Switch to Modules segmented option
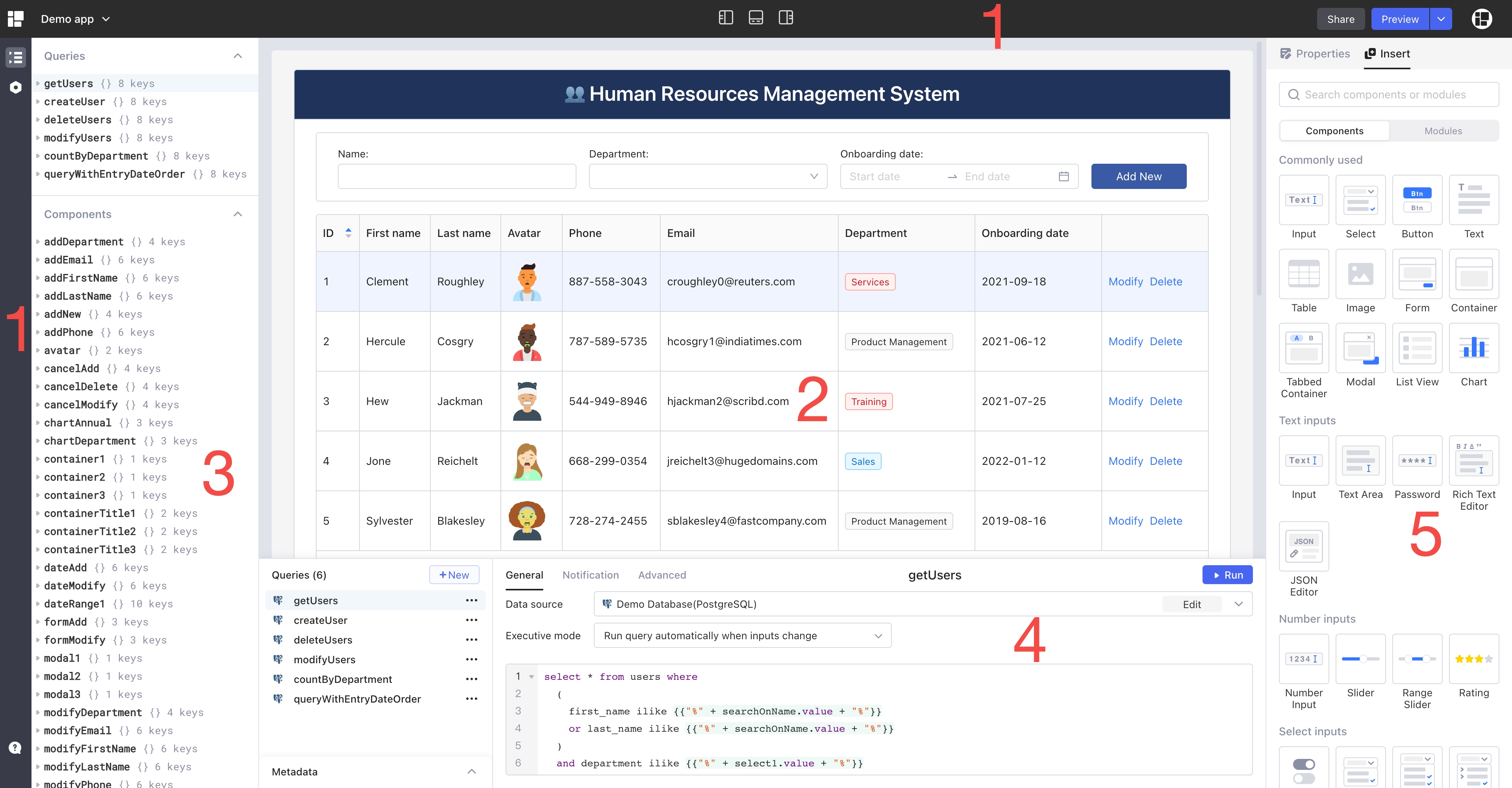 tap(1443, 131)
